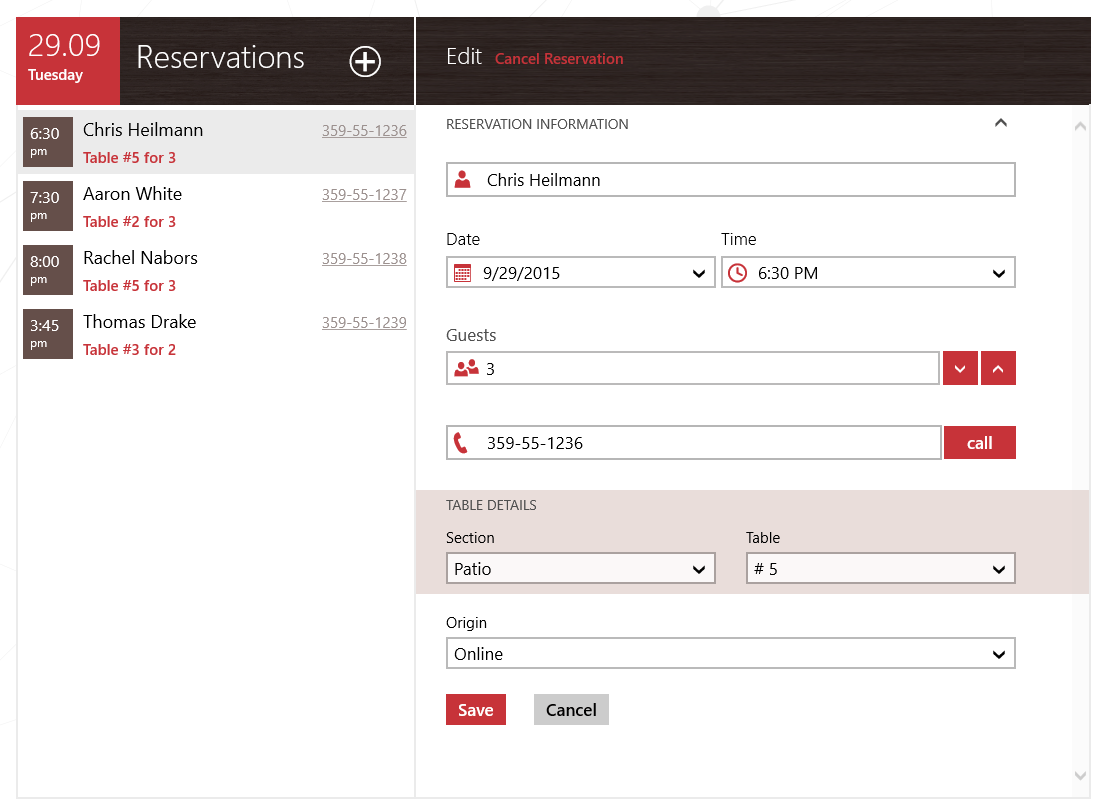This screenshot has width=1101, height=807.
Task: Open phone link 359-55-1239
Action: click(x=364, y=322)
